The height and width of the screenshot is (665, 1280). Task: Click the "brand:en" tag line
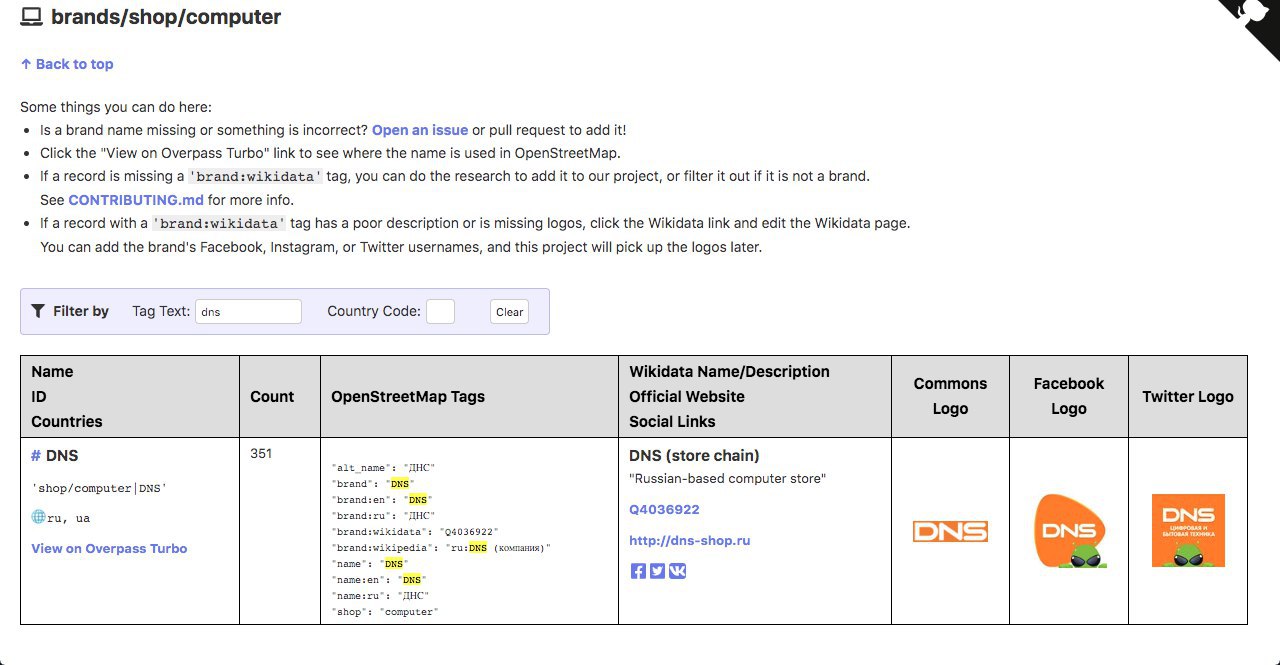click(381, 499)
